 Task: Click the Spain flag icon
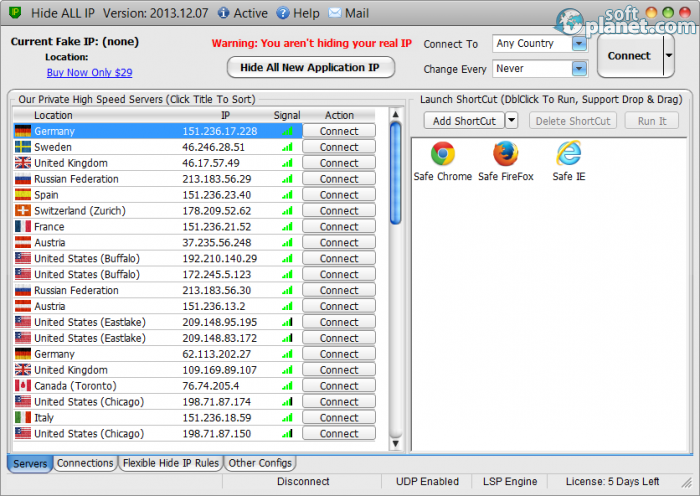pyautogui.click(x=23, y=195)
